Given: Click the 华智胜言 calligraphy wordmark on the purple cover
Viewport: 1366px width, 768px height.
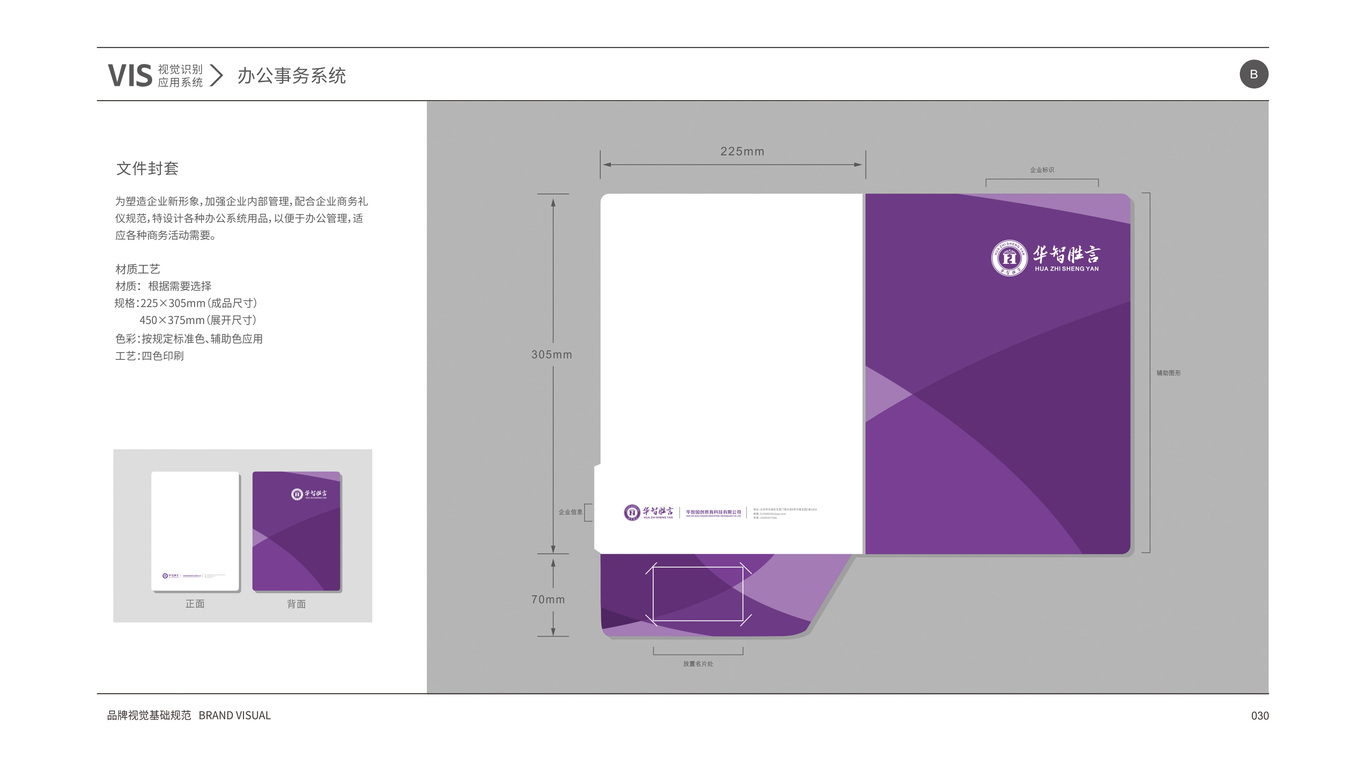Looking at the screenshot, I should point(1066,253).
